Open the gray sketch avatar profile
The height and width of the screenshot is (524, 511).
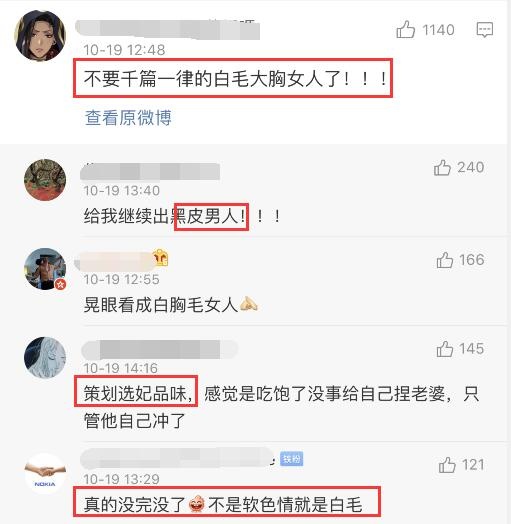point(45,358)
